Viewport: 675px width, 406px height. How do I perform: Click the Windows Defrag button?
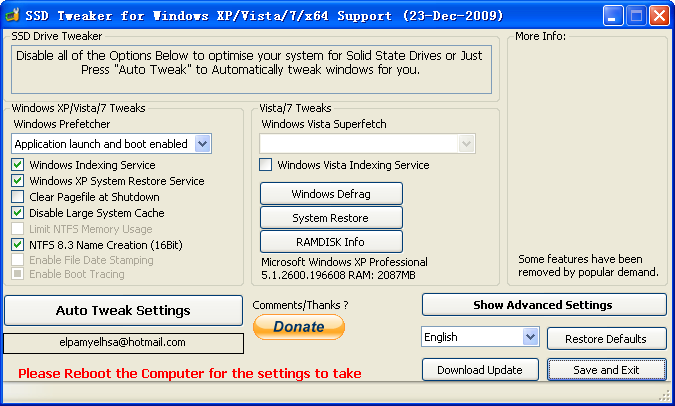(331, 193)
